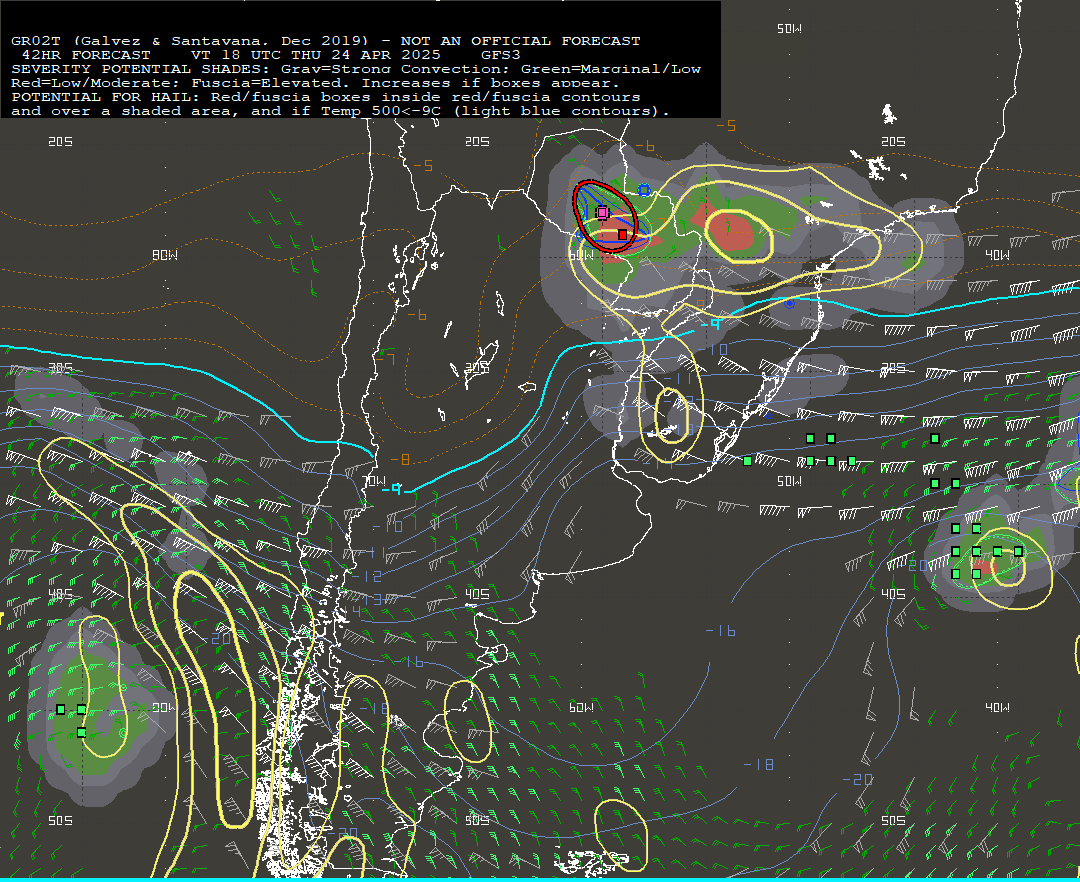Select the filled blue dot under the cyan line

pyautogui.click(x=789, y=303)
